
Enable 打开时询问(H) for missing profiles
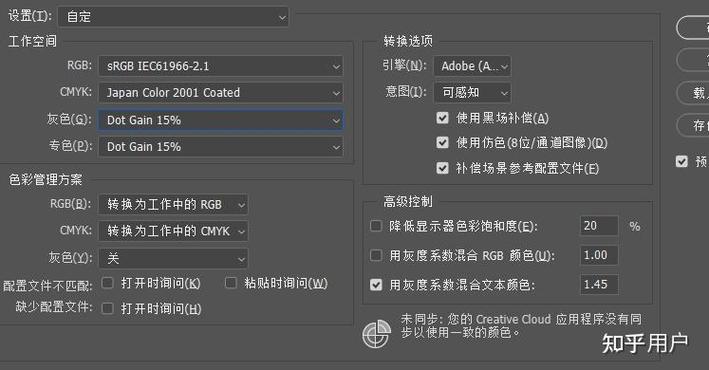(x=107, y=308)
